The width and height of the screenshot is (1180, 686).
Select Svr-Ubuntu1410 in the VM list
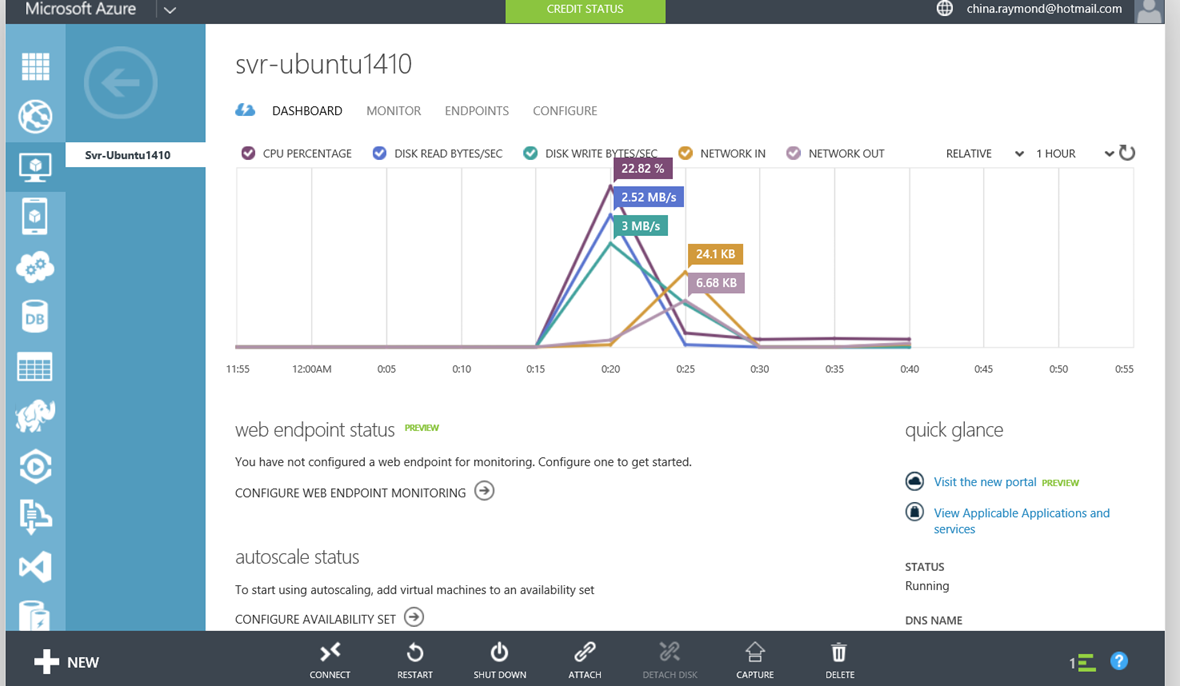click(x=135, y=155)
